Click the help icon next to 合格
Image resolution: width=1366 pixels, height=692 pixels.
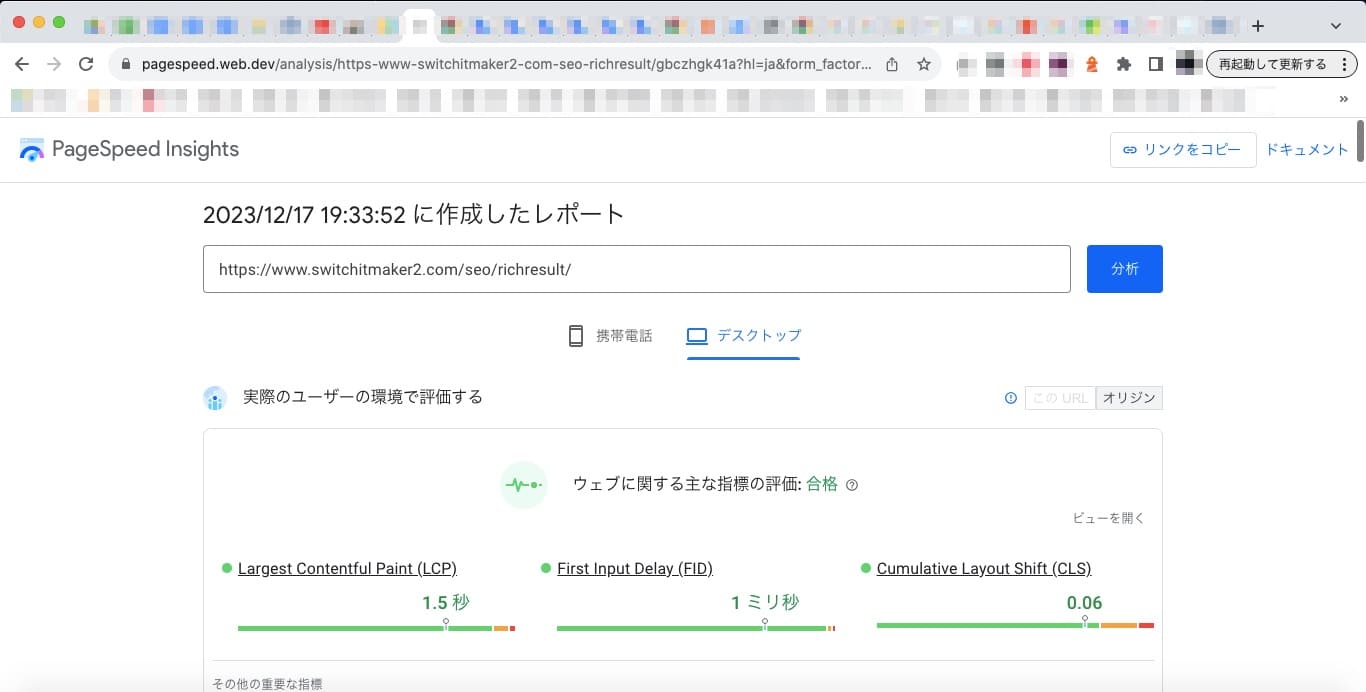pos(852,485)
